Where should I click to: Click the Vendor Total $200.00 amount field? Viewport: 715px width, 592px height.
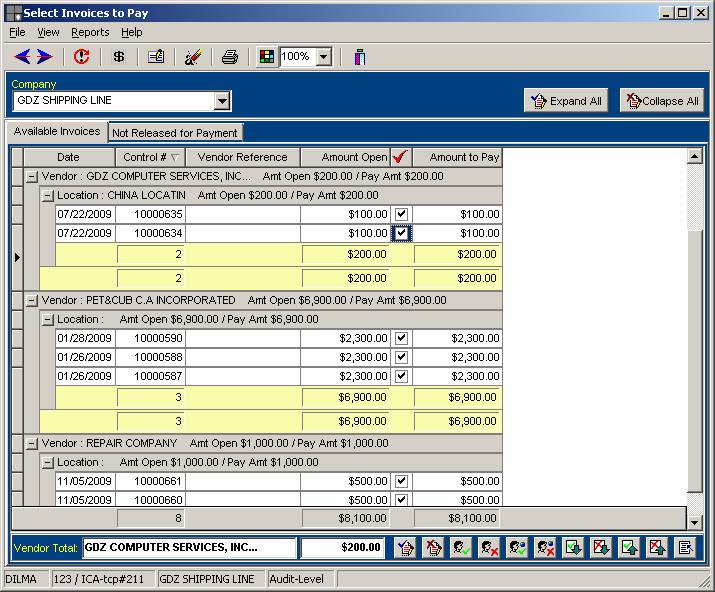pyautogui.click(x=342, y=547)
